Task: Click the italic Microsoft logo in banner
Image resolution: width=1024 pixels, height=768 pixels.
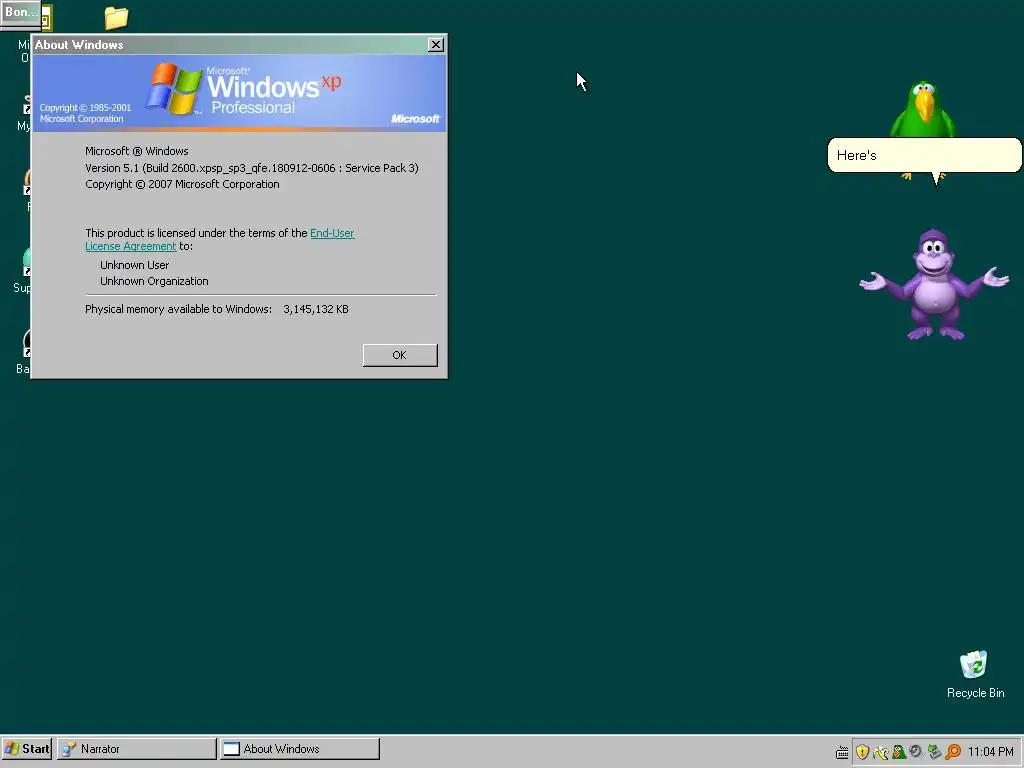Action: 415,118
